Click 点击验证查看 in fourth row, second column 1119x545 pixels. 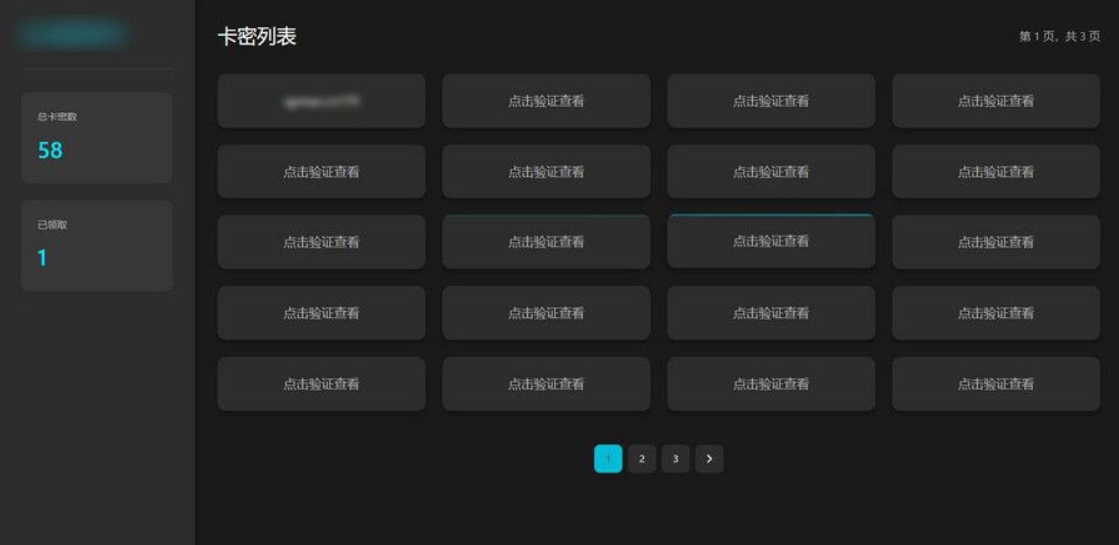tap(546, 313)
